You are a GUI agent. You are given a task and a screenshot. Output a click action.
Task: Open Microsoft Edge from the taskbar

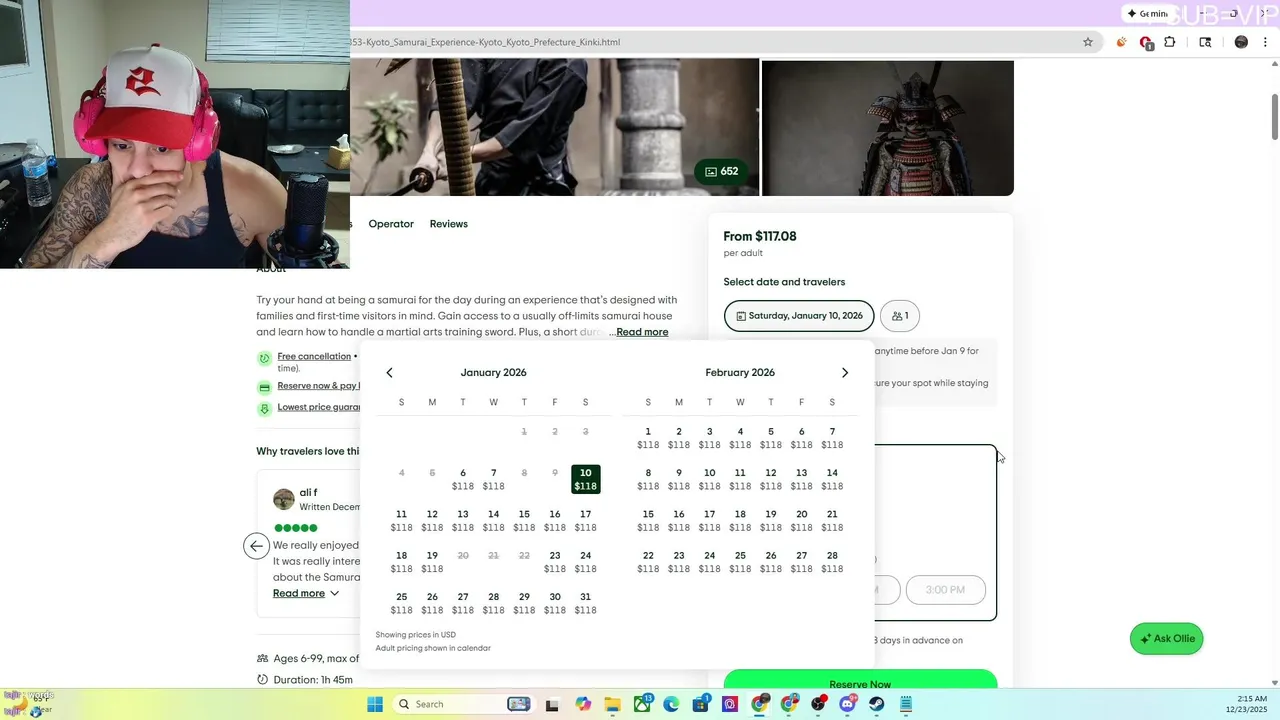pos(671,704)
